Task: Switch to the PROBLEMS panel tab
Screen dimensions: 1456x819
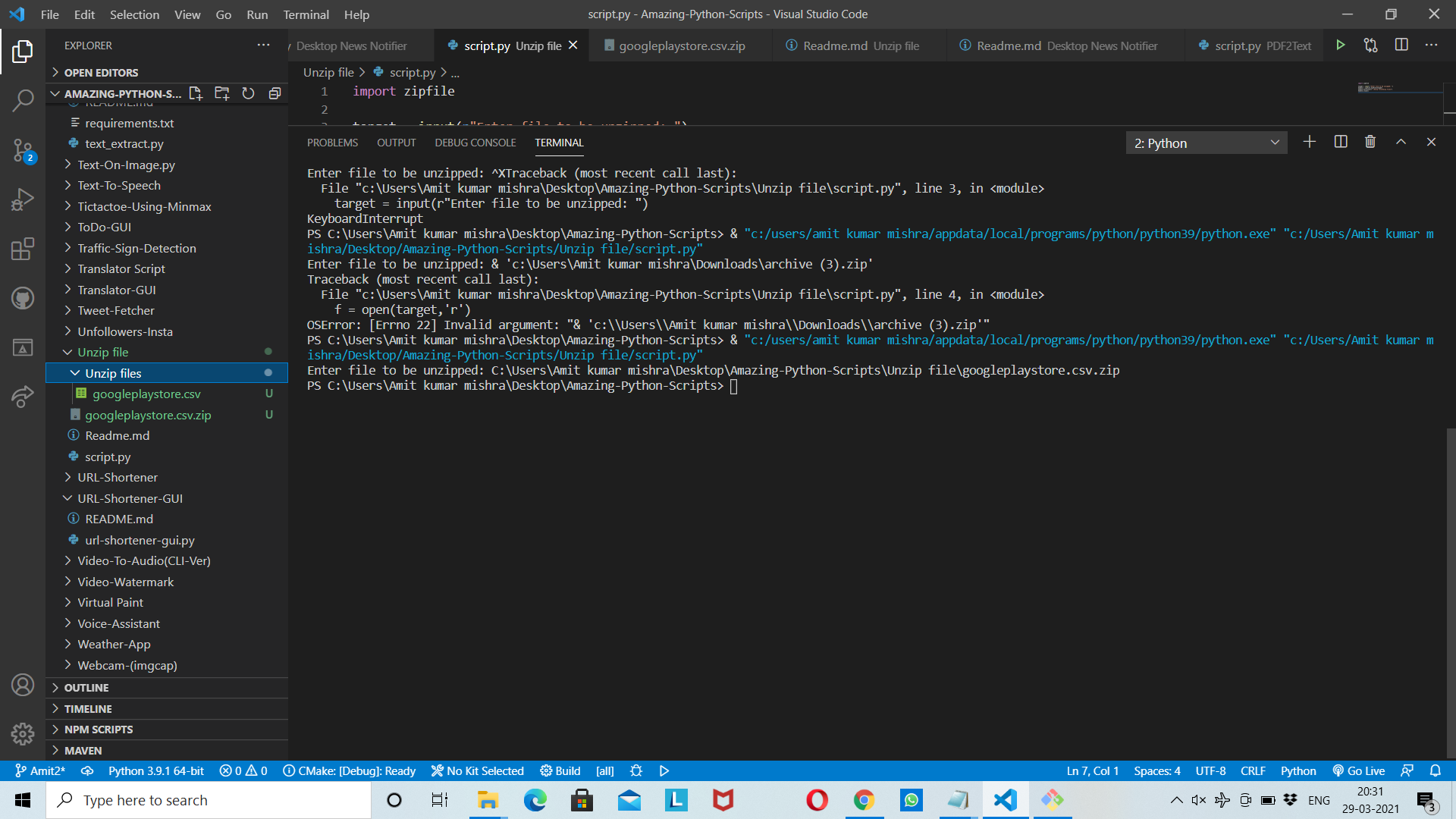Action: [x=332, y=143]
